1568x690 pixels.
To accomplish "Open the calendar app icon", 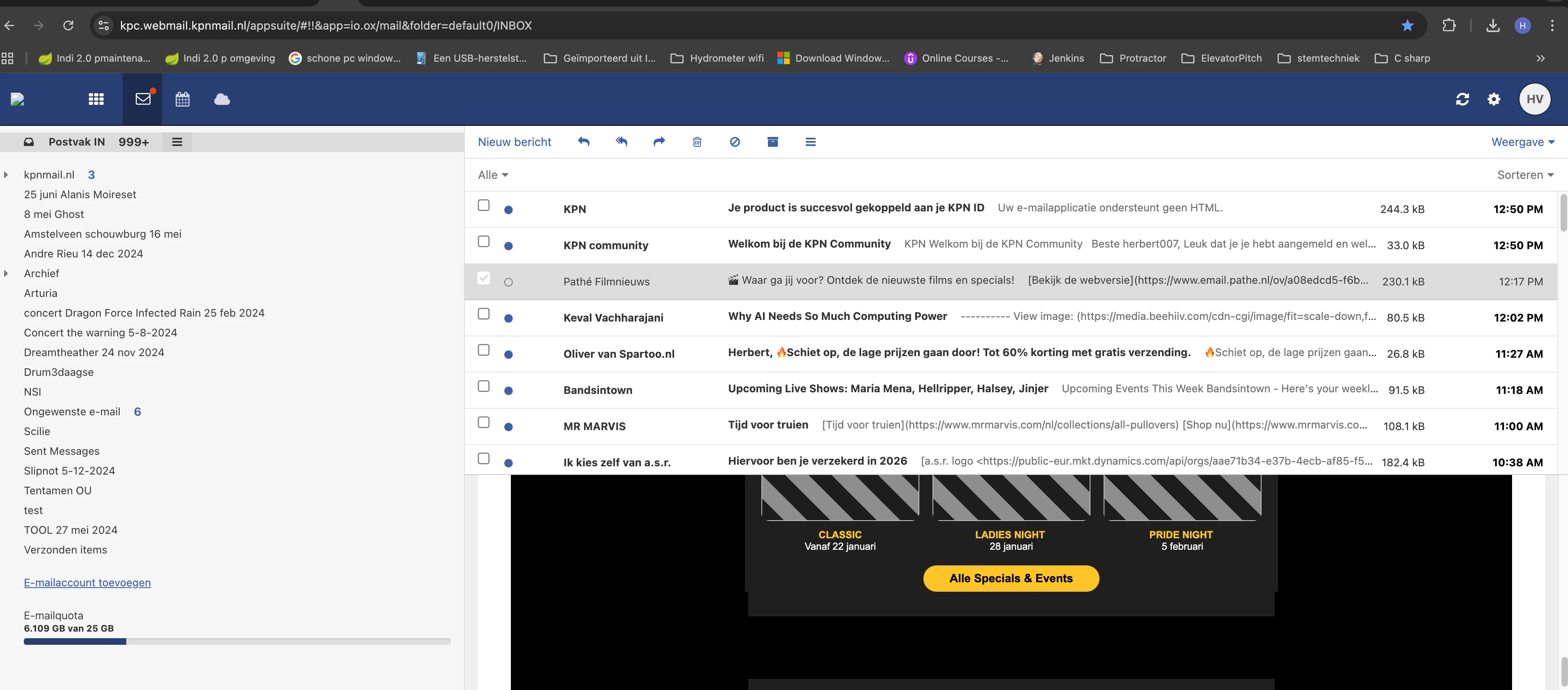I will (x=183, y=99).
